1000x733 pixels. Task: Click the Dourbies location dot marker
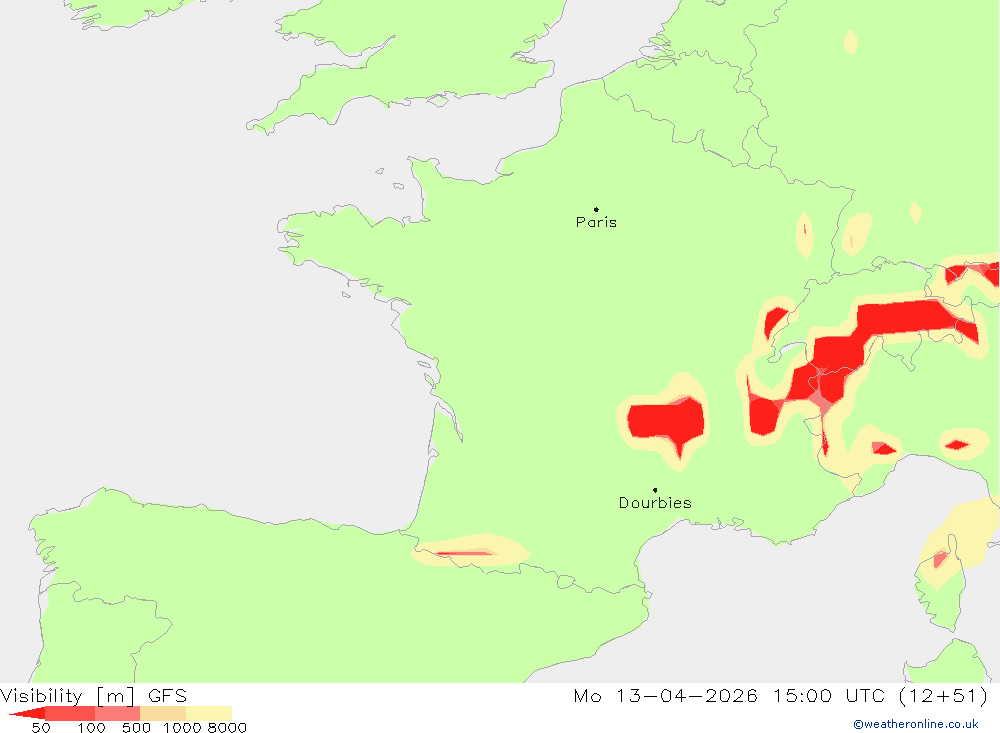pyautogui.click(x=655, y=490)
